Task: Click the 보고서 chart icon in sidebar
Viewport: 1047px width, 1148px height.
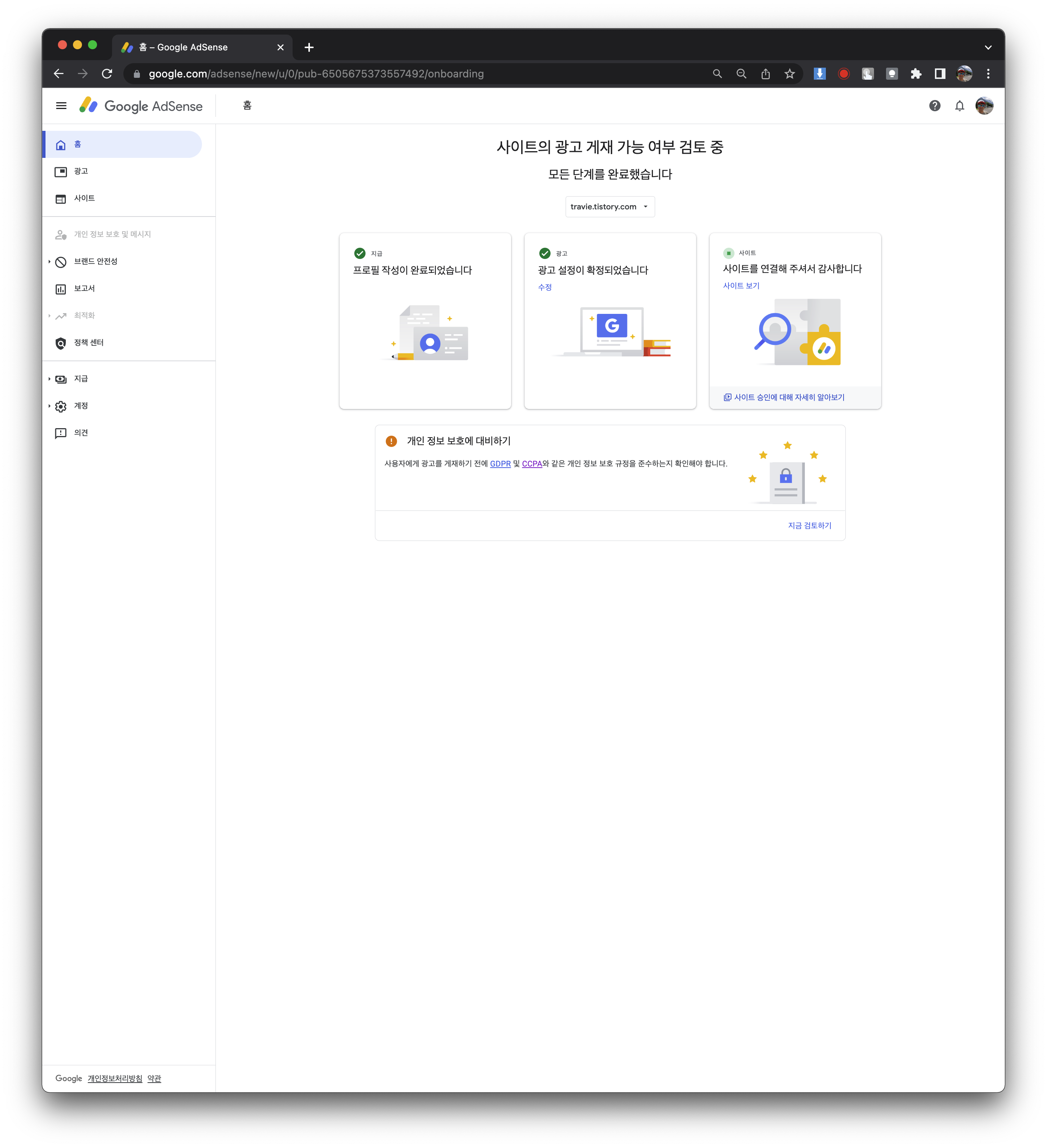Action: tap(61, 289)
